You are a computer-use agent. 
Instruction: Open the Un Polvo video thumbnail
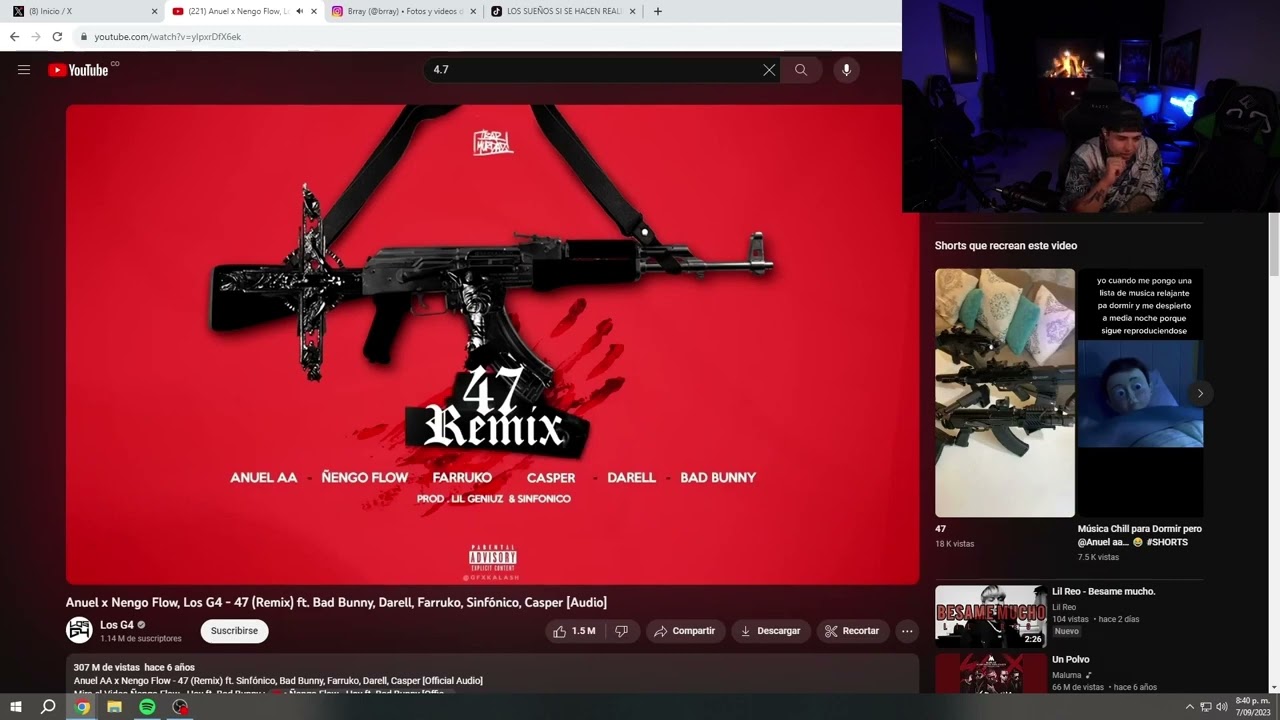pos(991,673)
